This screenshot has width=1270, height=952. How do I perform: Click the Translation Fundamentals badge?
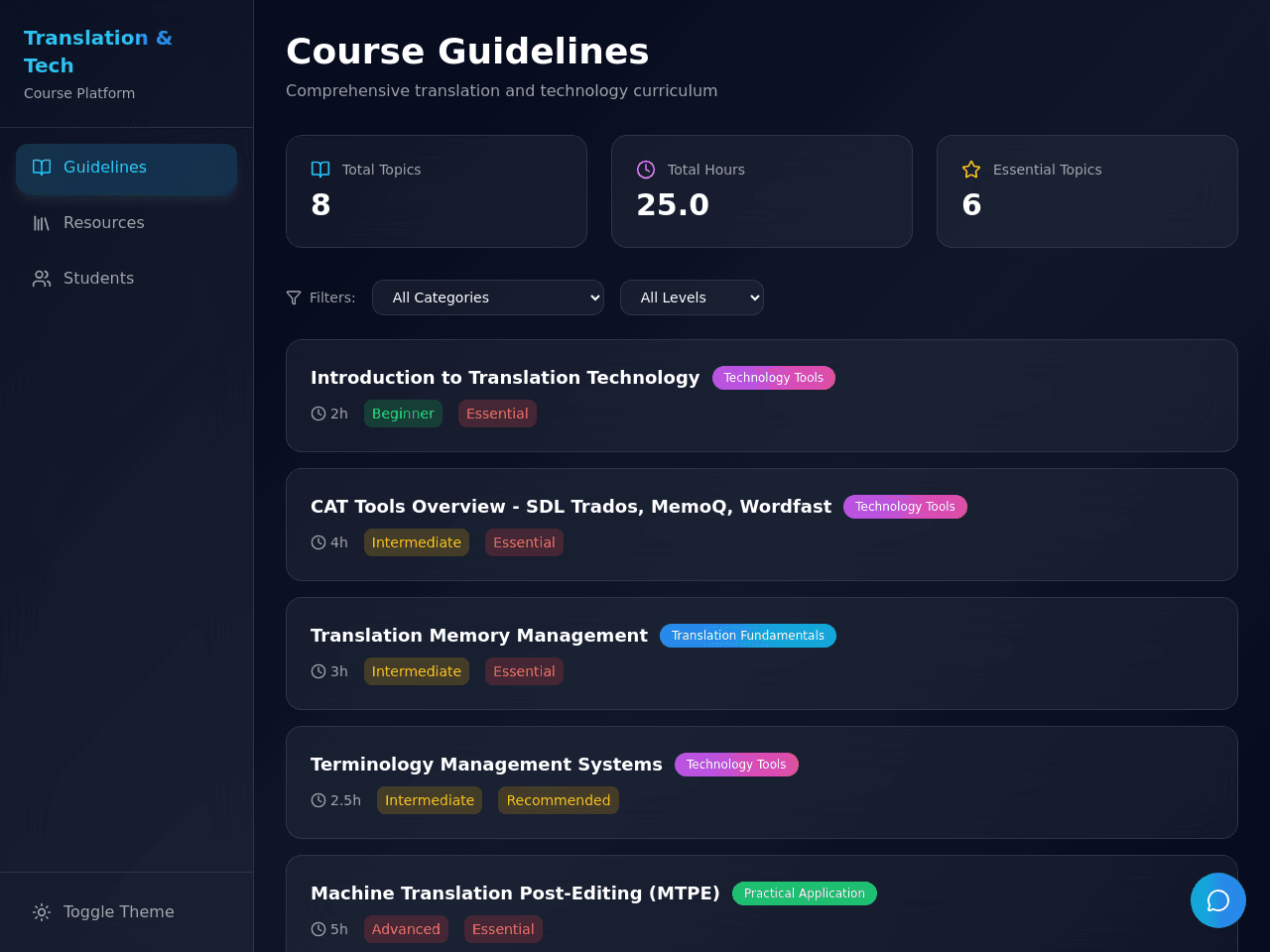[748, 636]
